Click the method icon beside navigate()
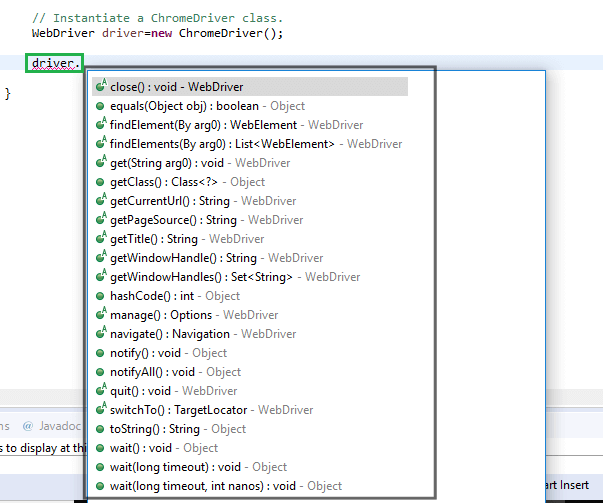Screen dimensions: 603x503 coord(101,333)
